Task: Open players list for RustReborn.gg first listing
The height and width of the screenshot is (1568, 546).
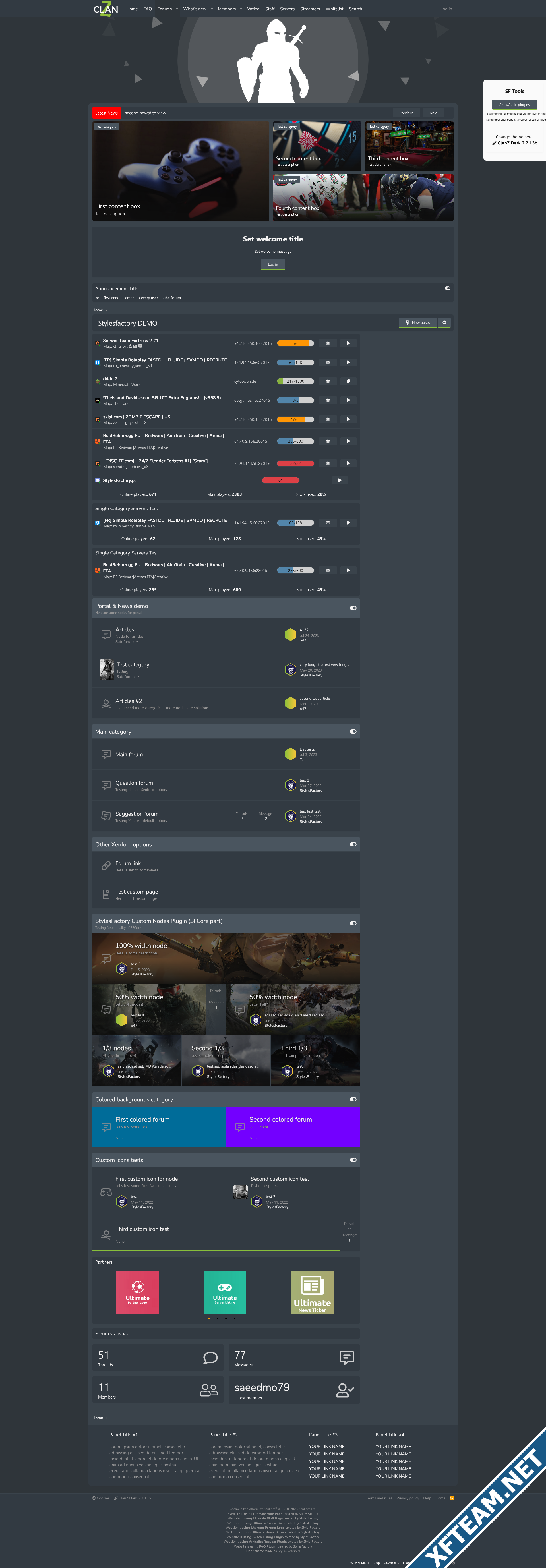Action: (328, 441)
